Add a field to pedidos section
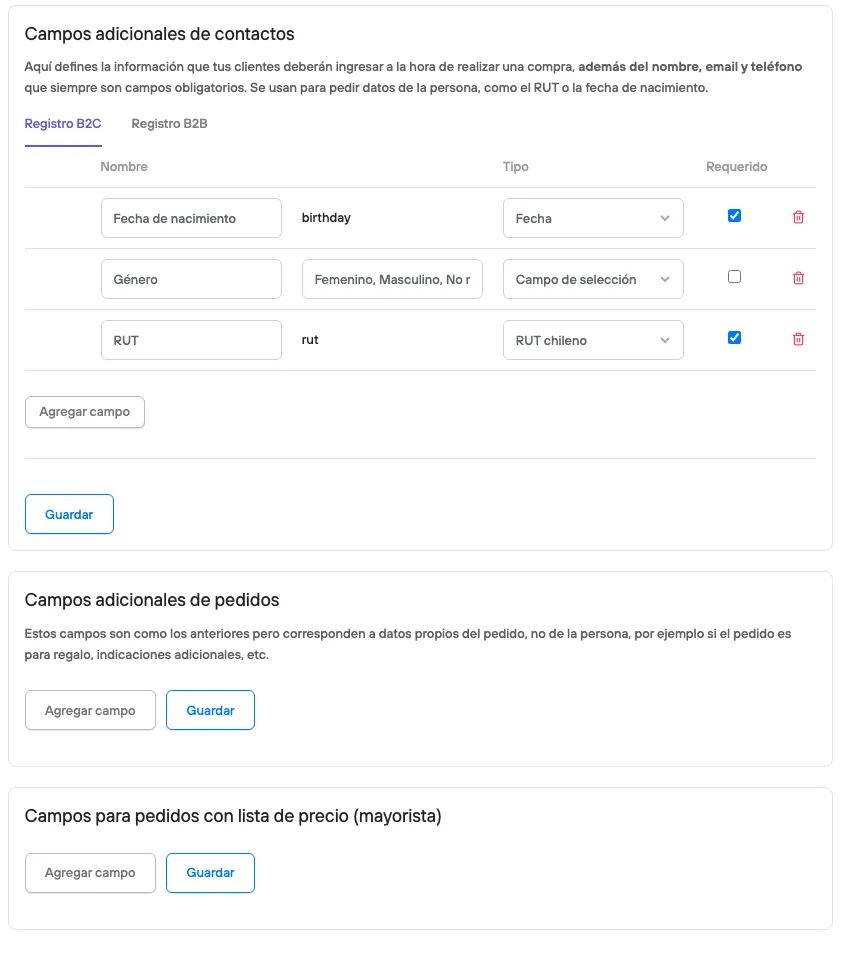This screenshot has width=841, height=965. (x=90, y=710)
